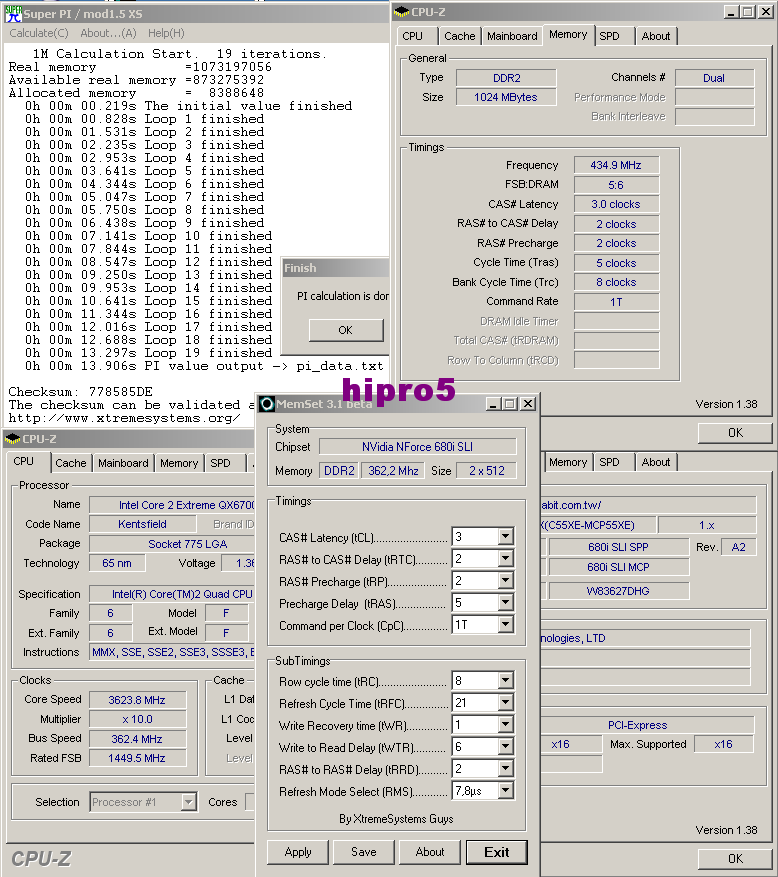
Task: Click the Command Rate value 1T
Action: click(x=616, y=301)
